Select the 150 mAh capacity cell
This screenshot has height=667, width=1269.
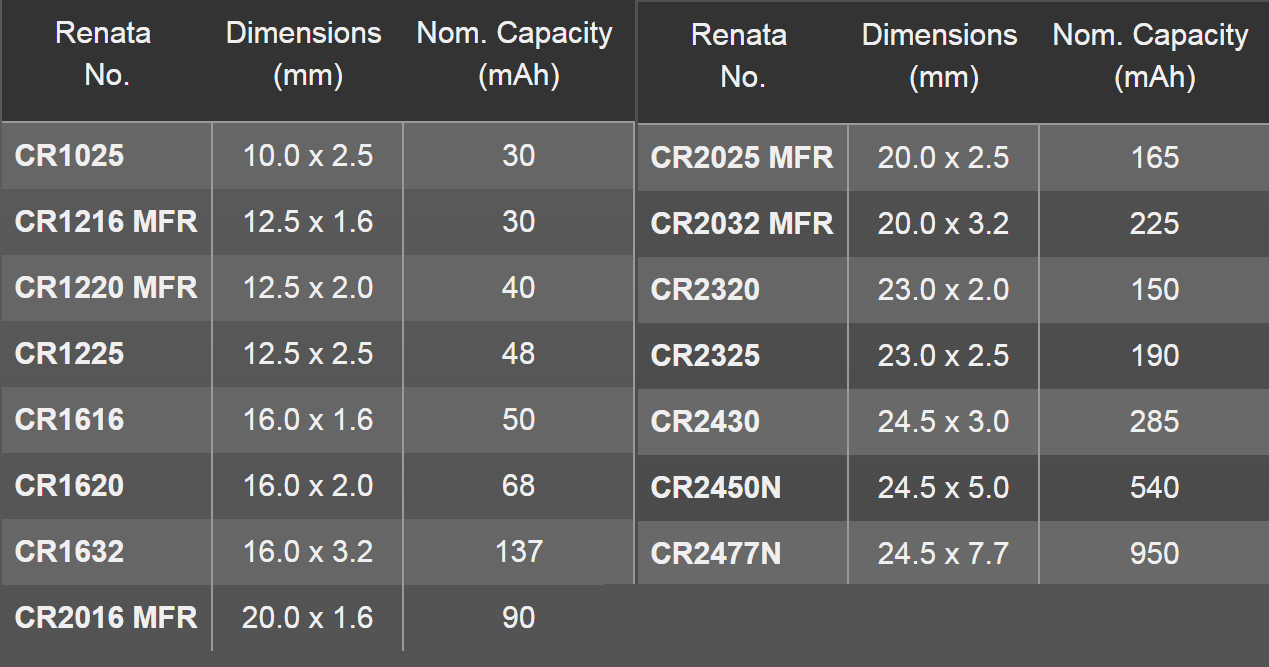coord(1155,290)
